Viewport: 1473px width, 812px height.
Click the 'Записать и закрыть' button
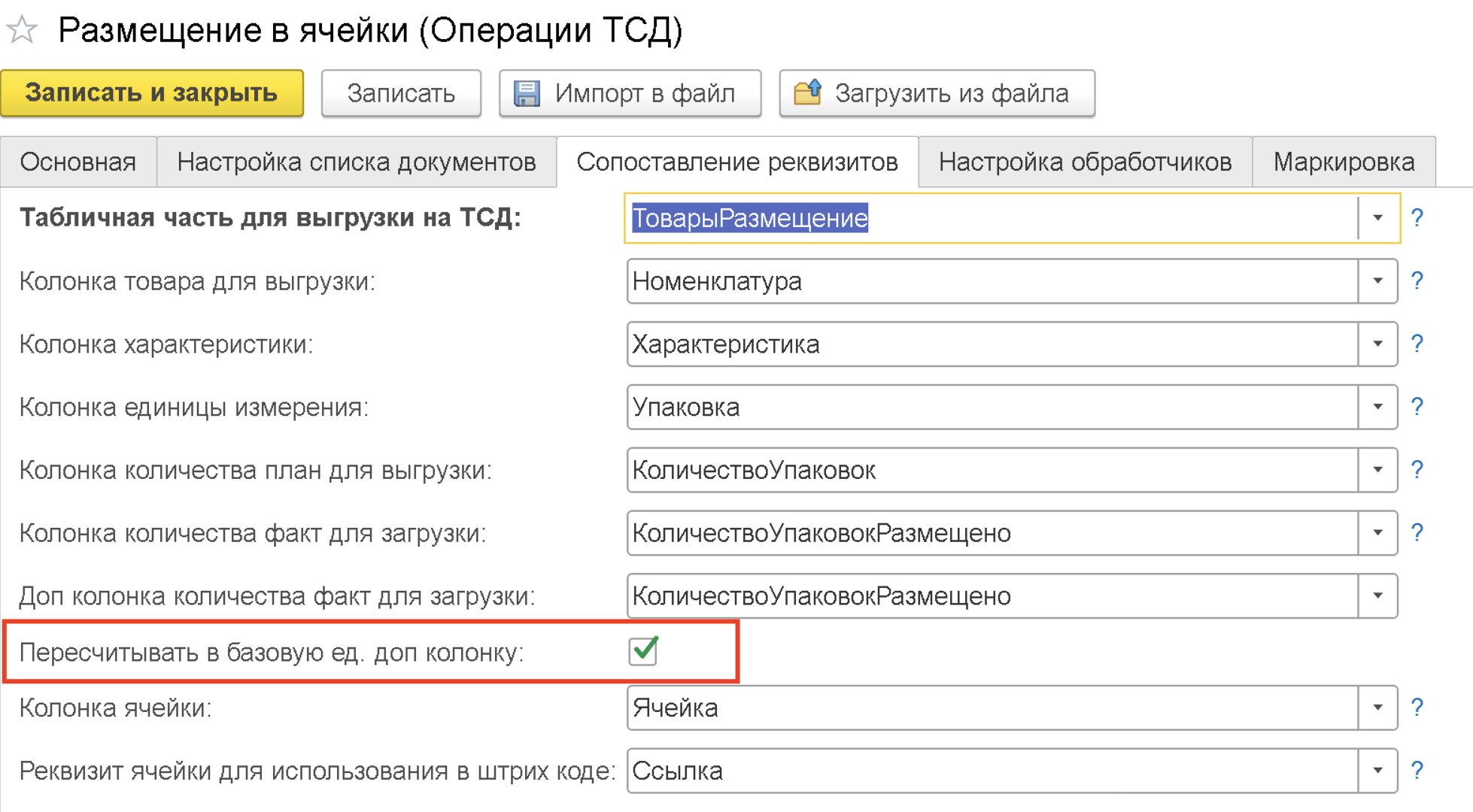152,93
